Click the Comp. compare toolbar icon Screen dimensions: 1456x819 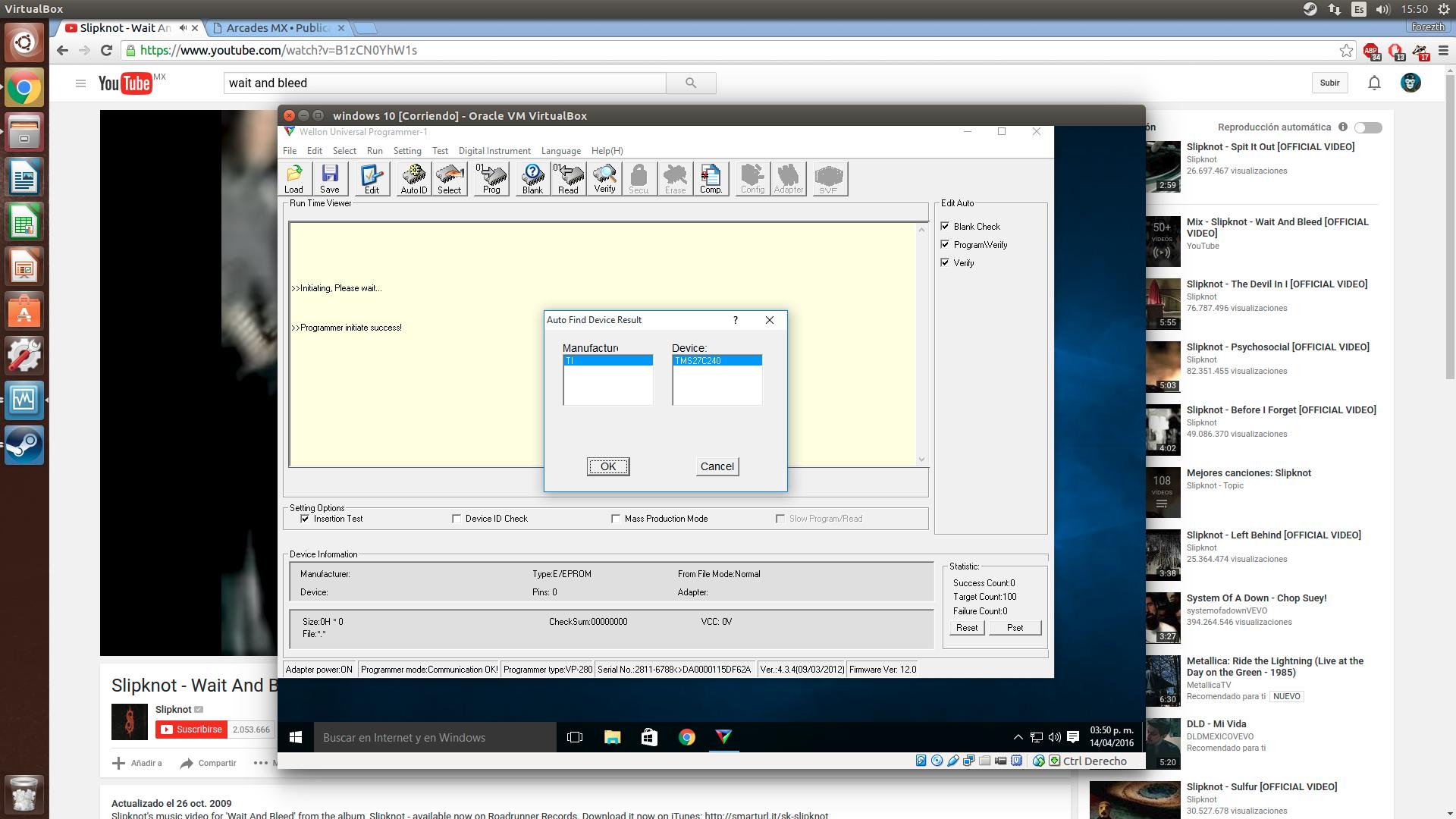711,179
